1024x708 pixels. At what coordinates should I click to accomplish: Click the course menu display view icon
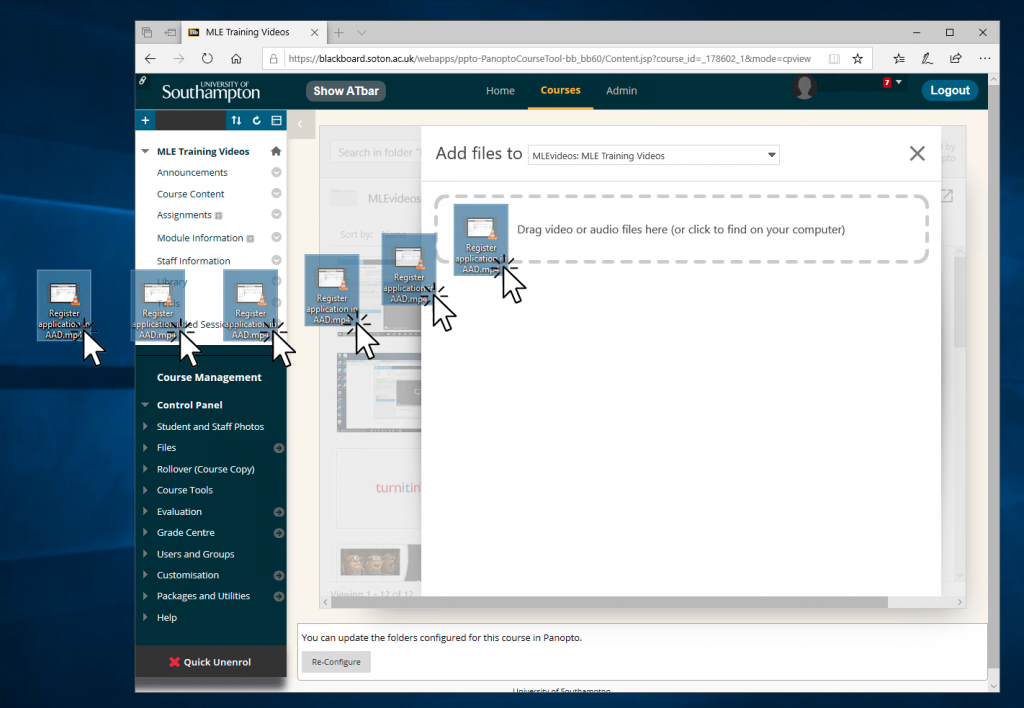tap(276, 120)
